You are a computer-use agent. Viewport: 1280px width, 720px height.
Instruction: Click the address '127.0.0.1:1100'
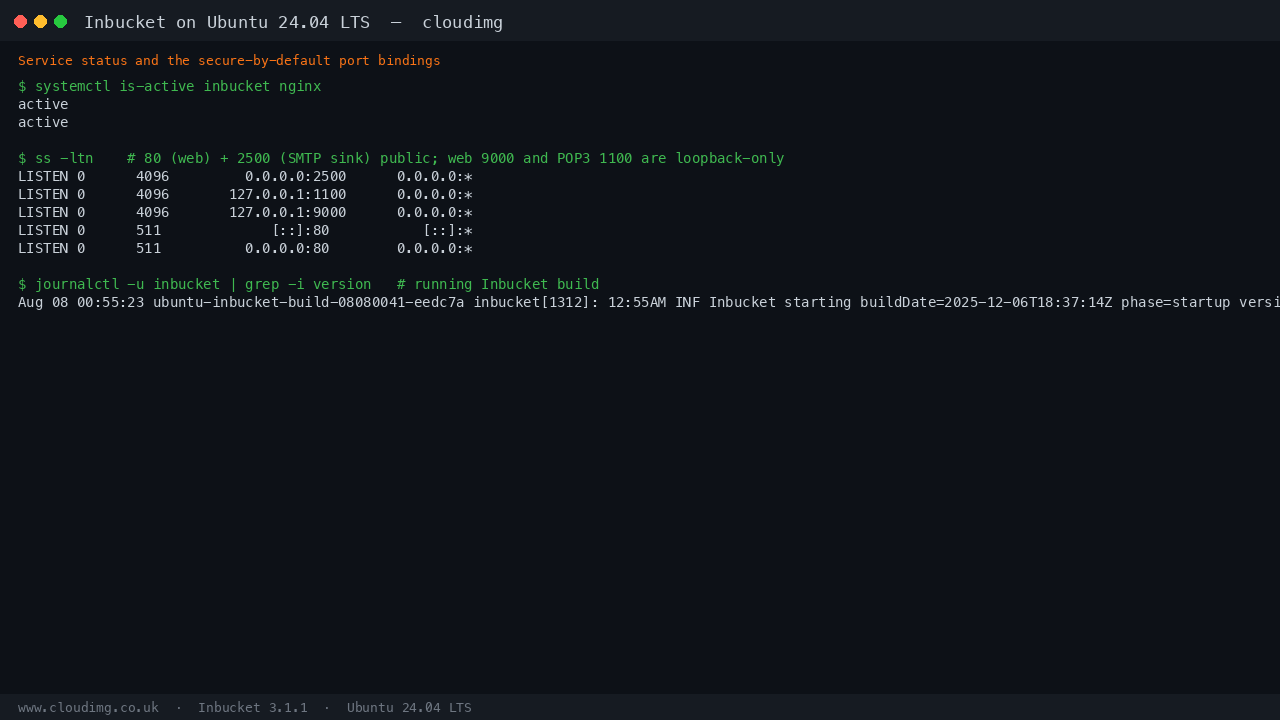point(288,194)
